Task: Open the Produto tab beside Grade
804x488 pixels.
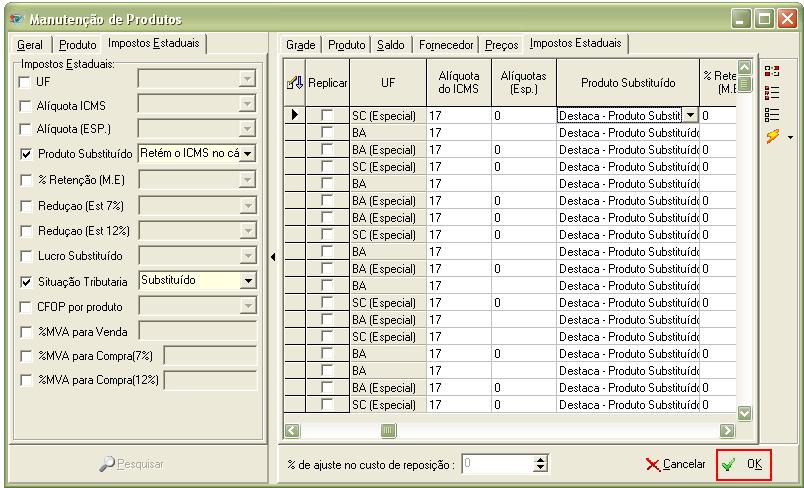Action: 347,45
